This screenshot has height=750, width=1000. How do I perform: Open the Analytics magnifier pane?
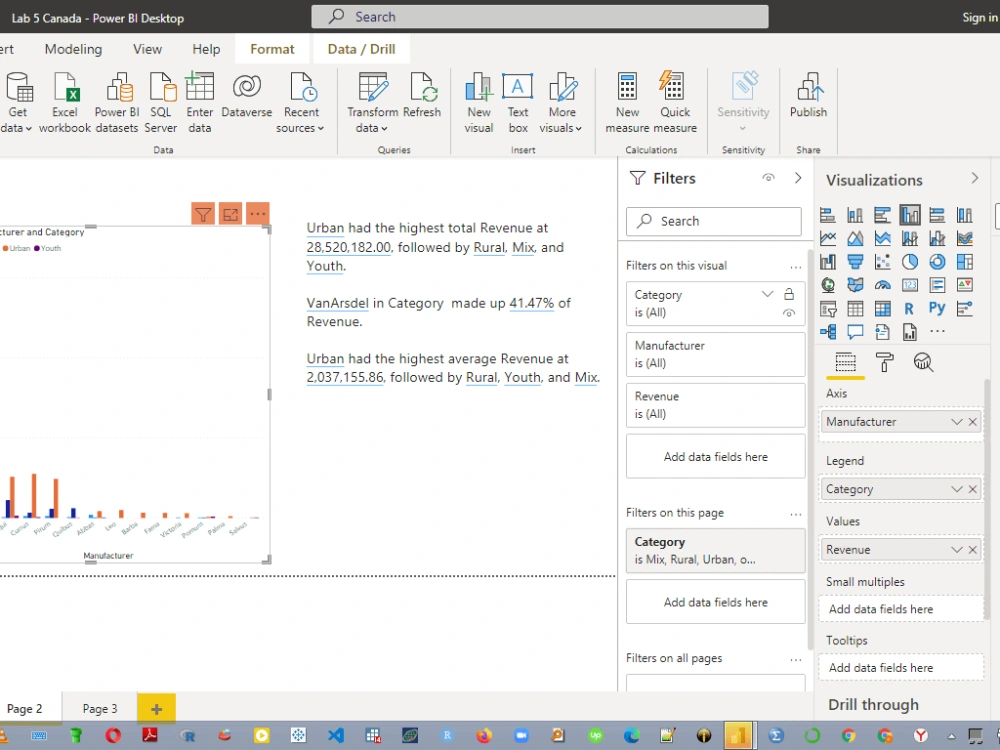923,362
